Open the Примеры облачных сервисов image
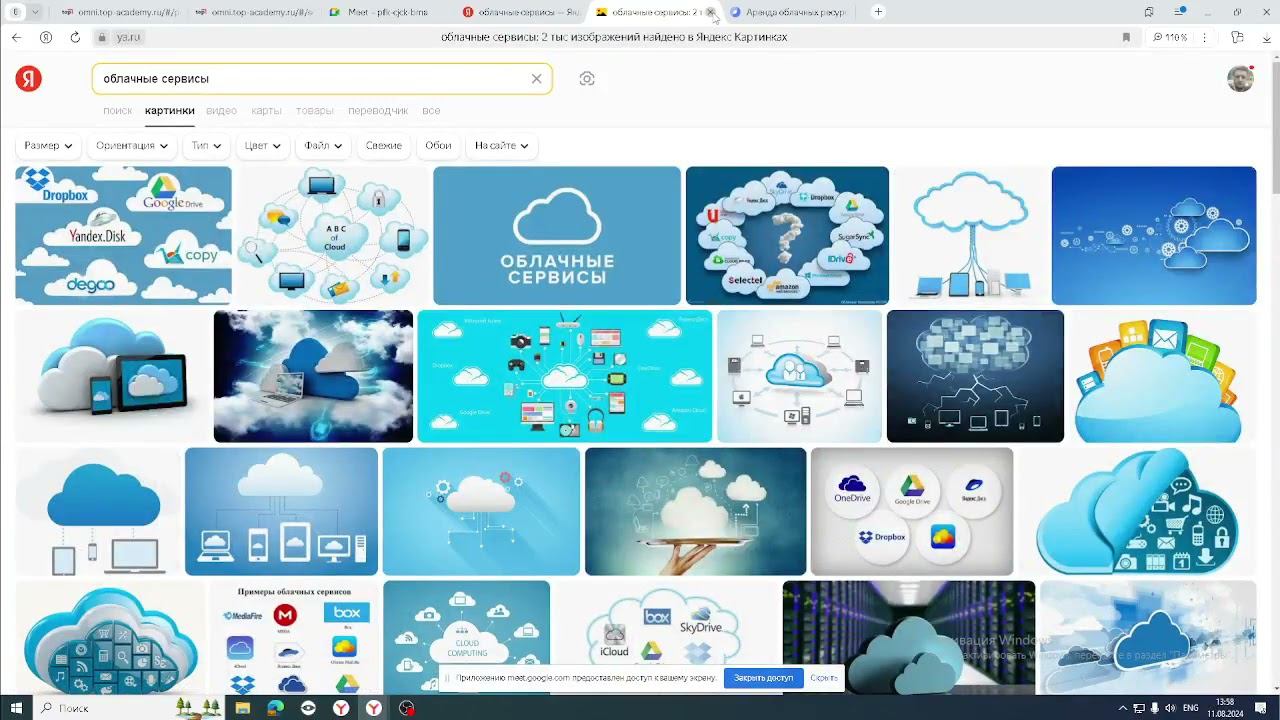This screenshot has width=1280, height=720. click(295, 638)
